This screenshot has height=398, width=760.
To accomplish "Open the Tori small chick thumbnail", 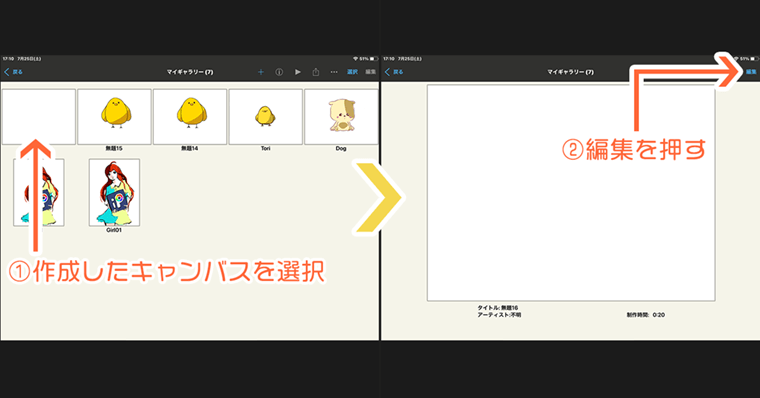I will tap(266, 116).
